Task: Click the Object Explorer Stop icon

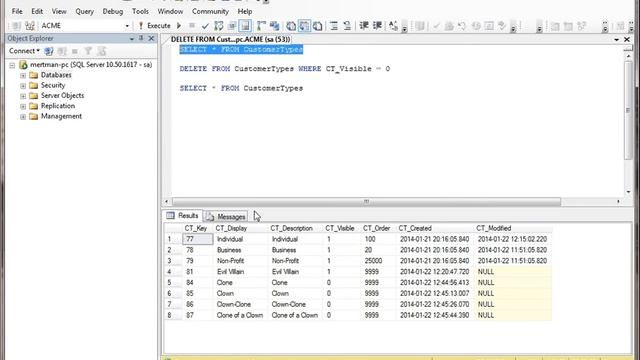Action: coord(75,51)
